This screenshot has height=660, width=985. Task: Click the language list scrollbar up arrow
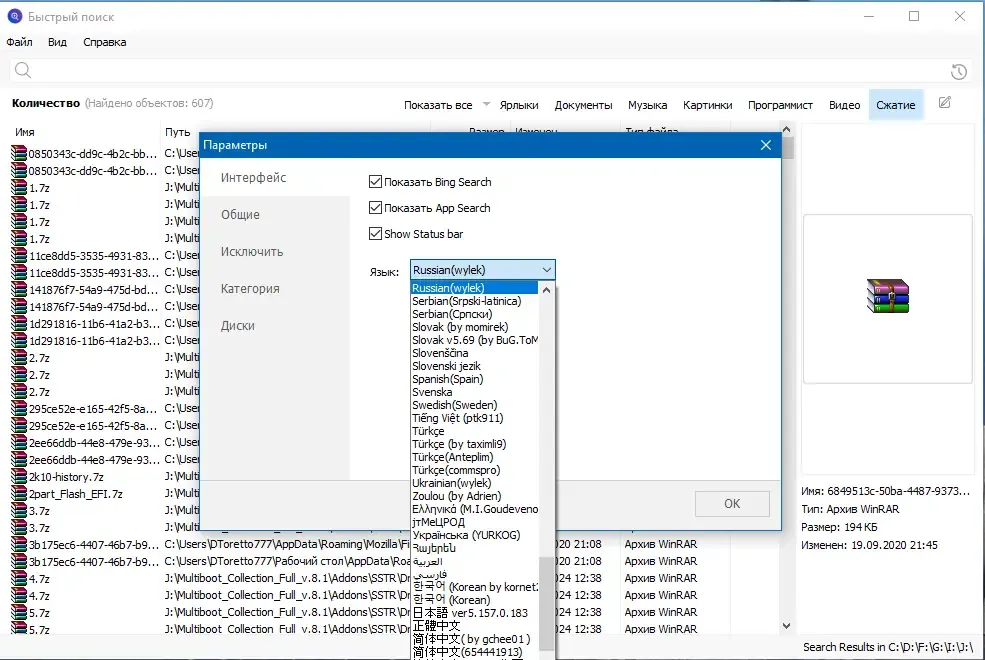pos(547,290)
